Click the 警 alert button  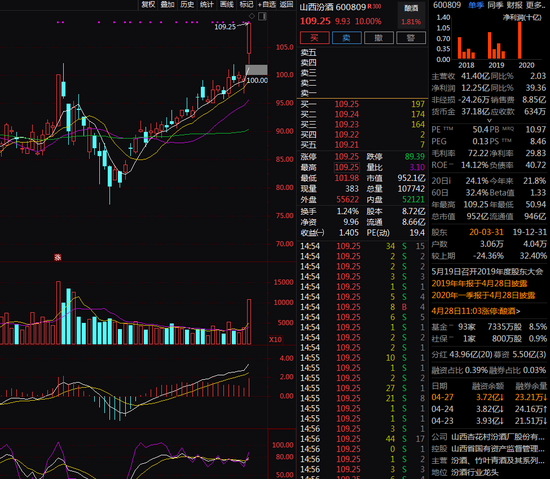tap(411, 38)
